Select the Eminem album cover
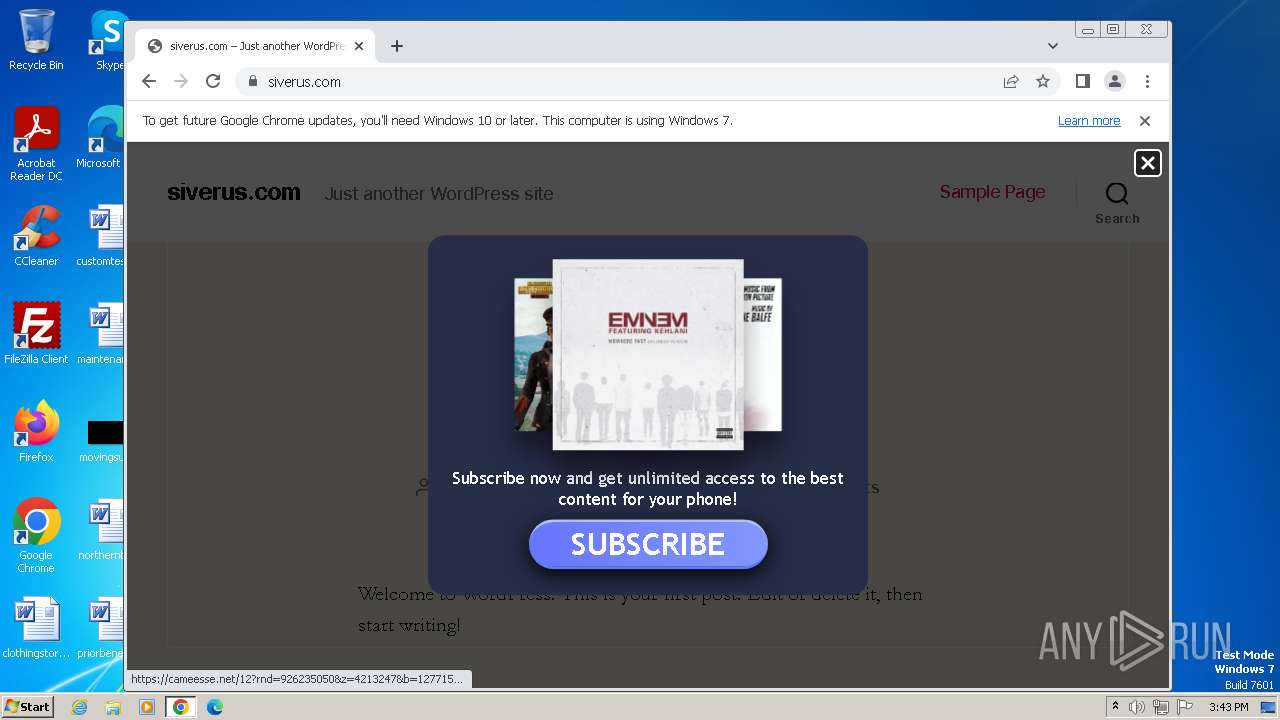The width and height of the screenshot is (1280, 720). 648,354
